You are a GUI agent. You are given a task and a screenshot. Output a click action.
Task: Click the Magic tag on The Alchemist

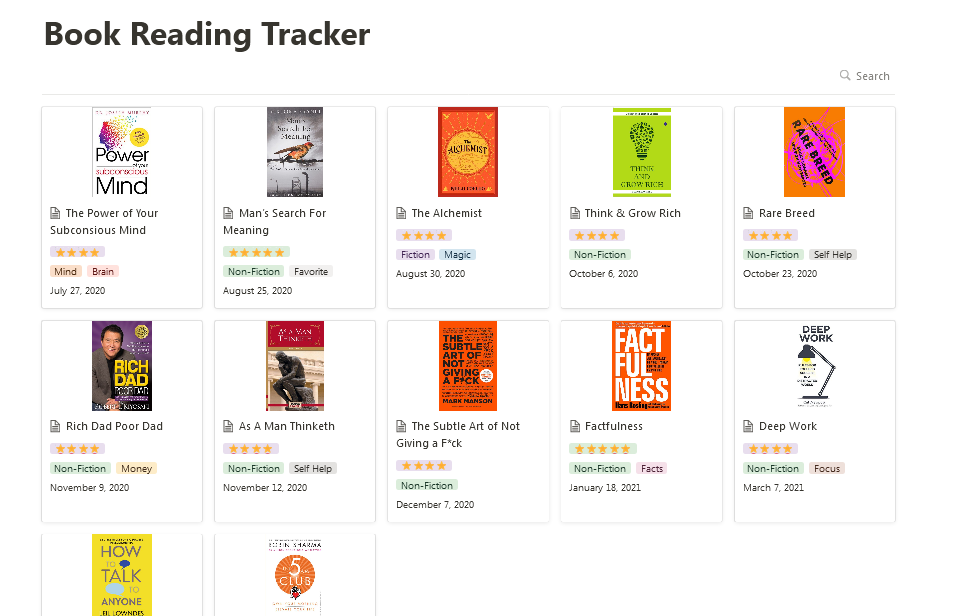tap(457, 255)
